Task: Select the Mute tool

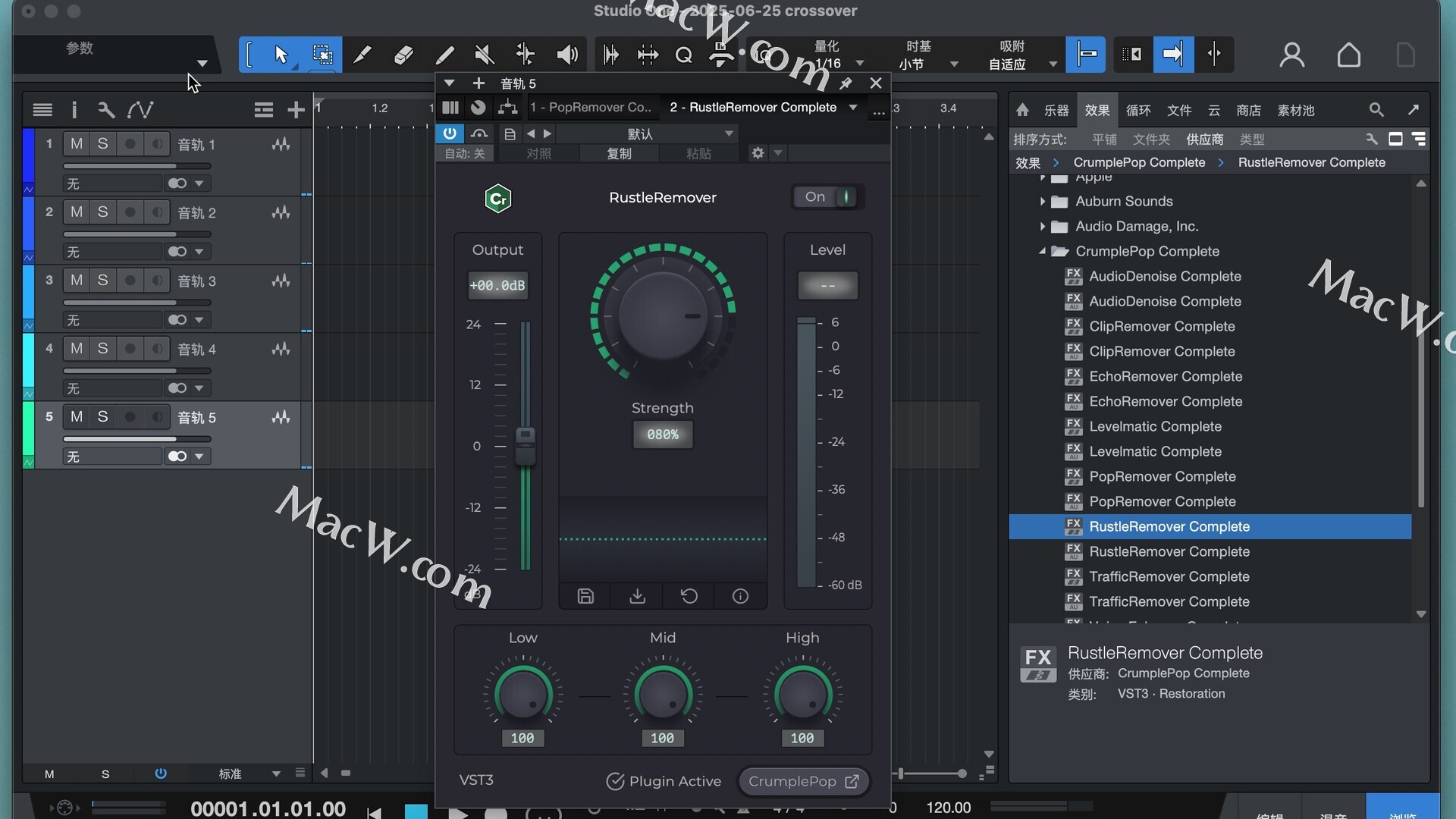Action: pos(485,55)
